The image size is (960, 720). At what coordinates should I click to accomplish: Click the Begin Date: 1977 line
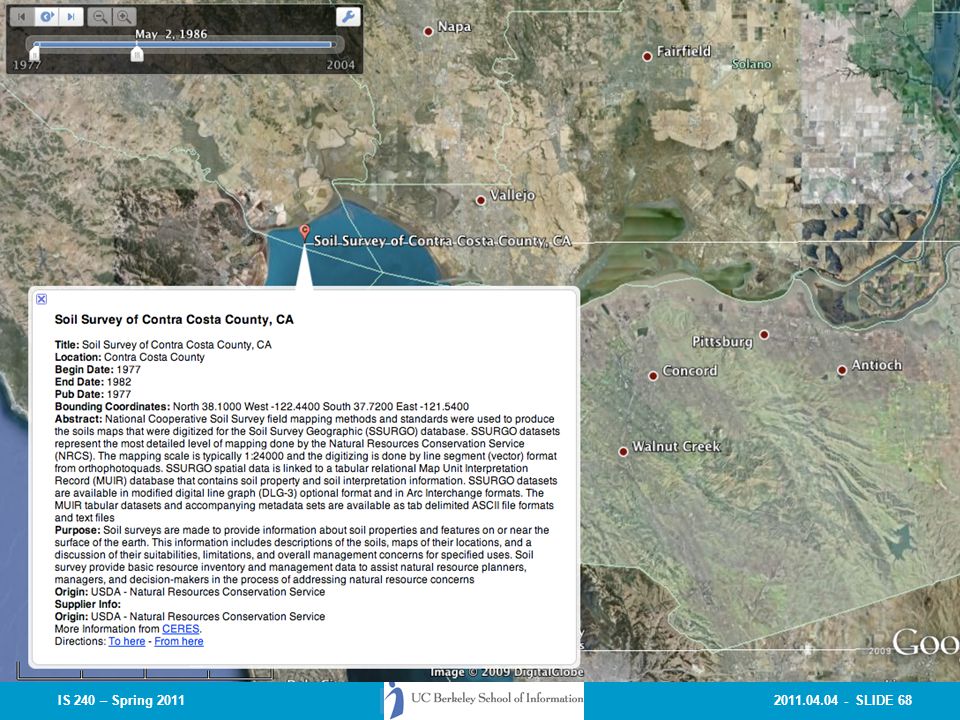(x=97, y=370)
